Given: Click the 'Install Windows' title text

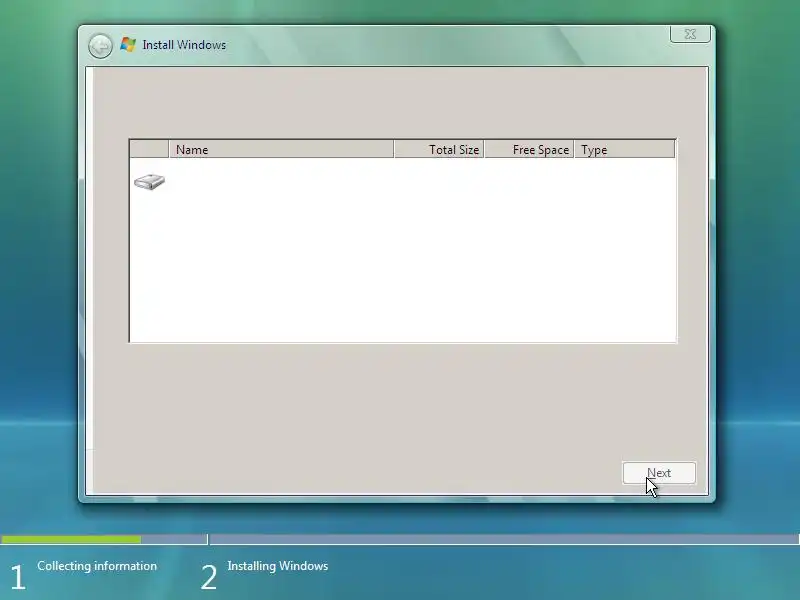Looking at the screenshot, I should 184,45.
